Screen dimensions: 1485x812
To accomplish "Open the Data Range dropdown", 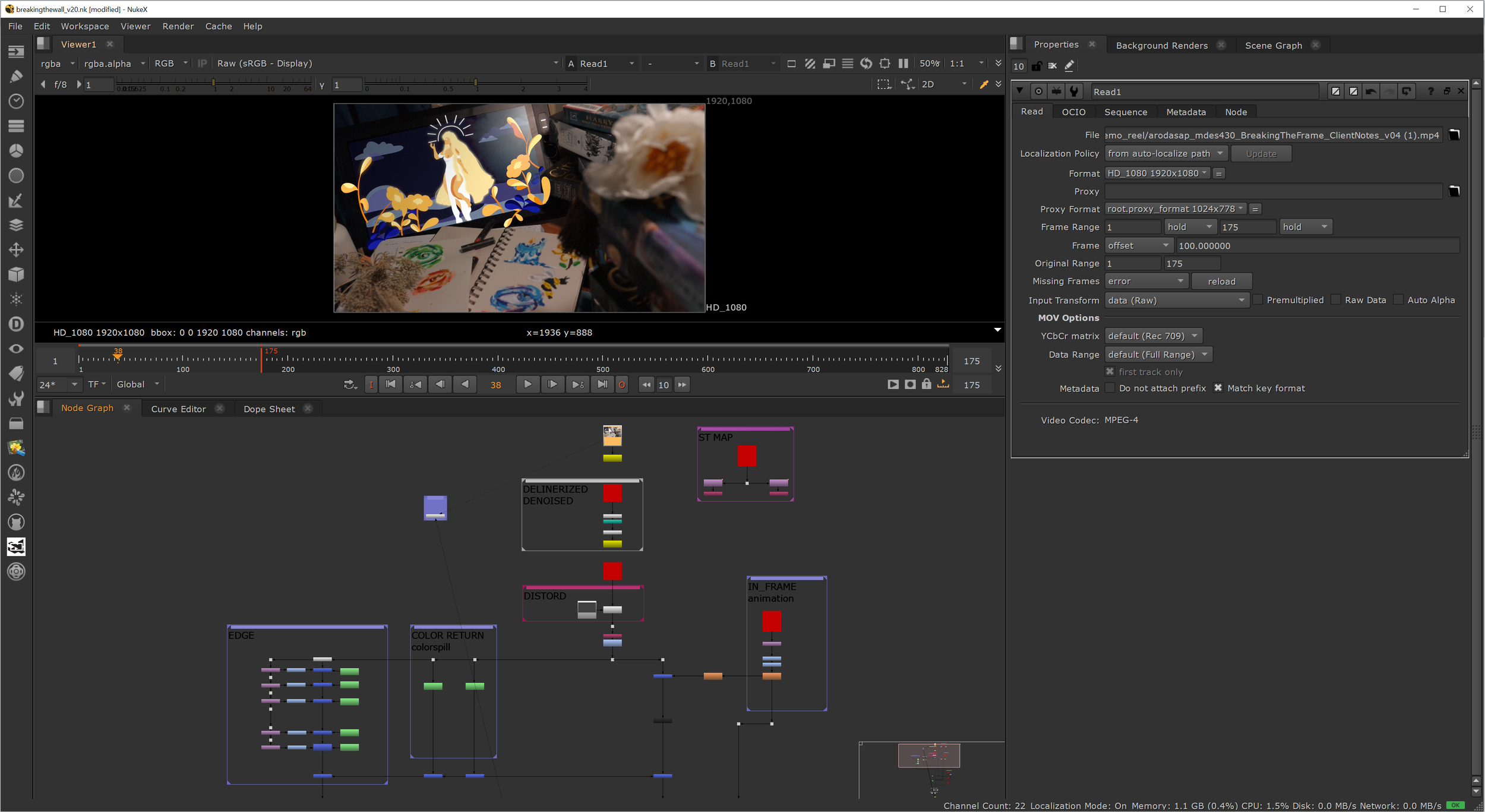I will 1158,354.
